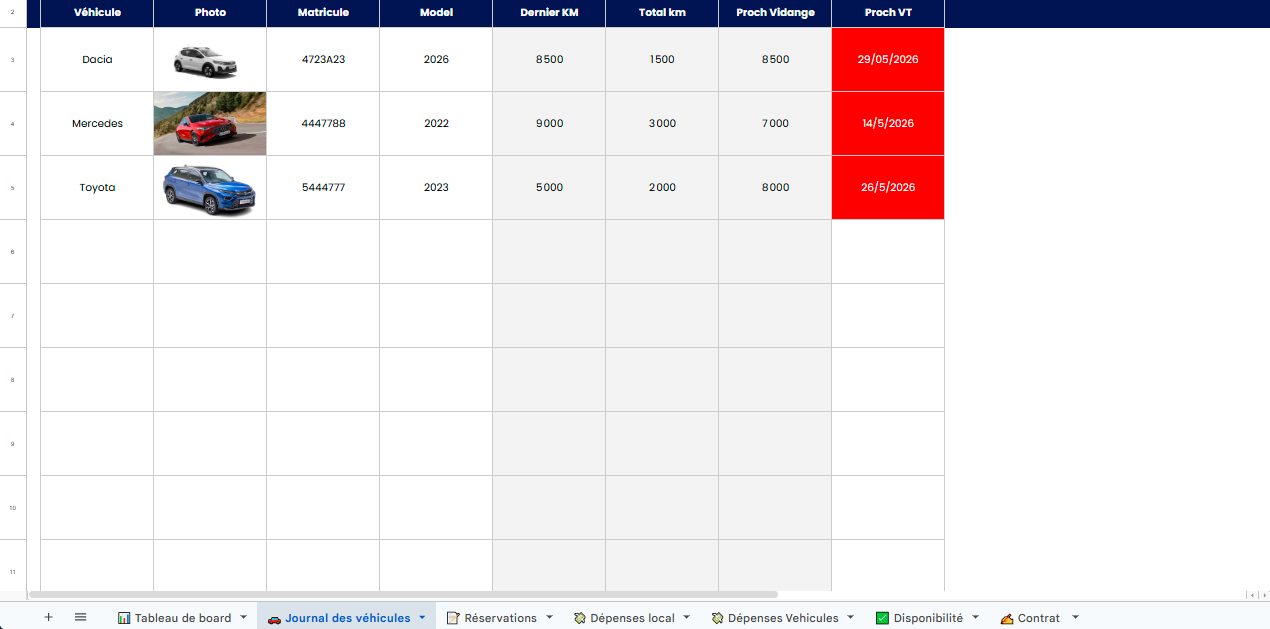The image size is (1270, 629).
Task: Go to Disponibilité sheet
Action: 928,618
